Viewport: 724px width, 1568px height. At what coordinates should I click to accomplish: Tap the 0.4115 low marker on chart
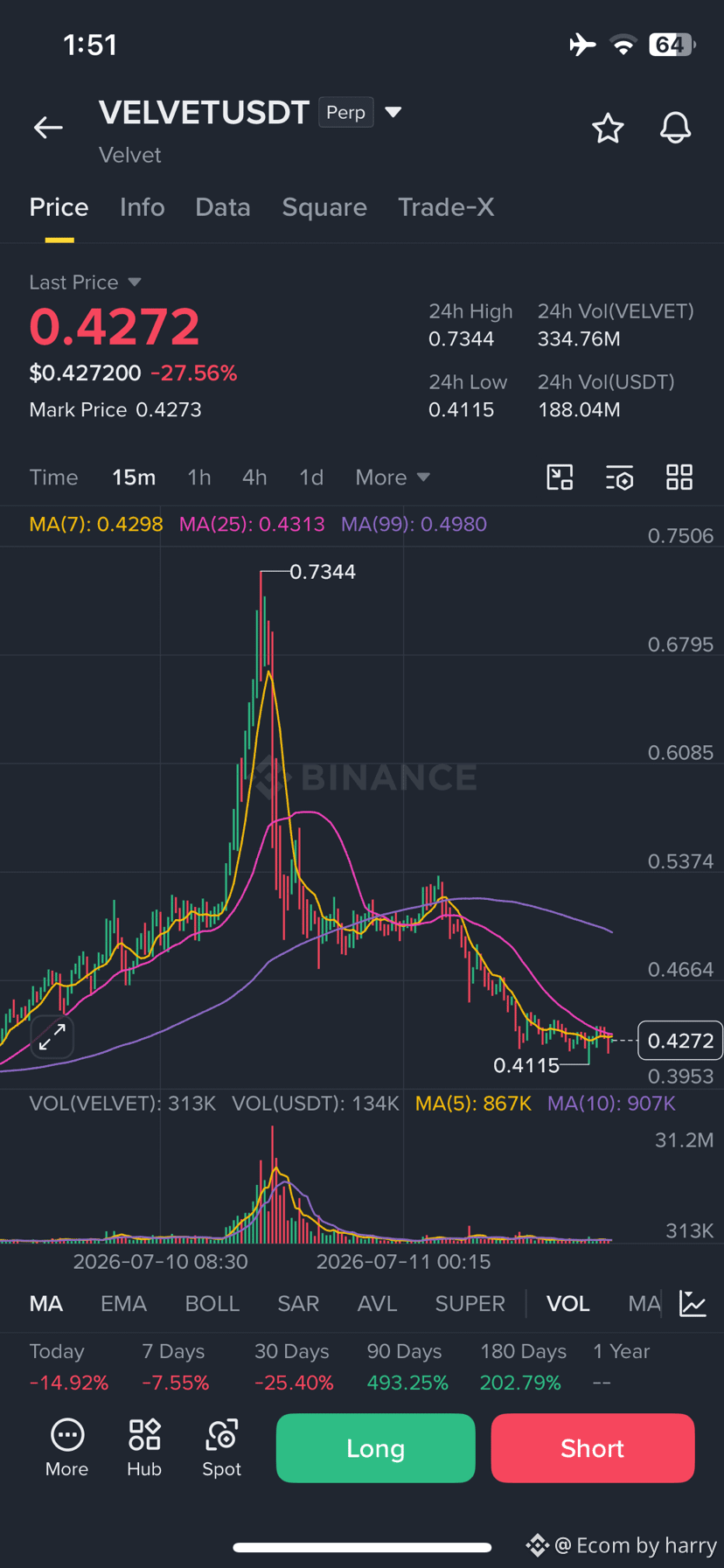(x=526, y=1065)
